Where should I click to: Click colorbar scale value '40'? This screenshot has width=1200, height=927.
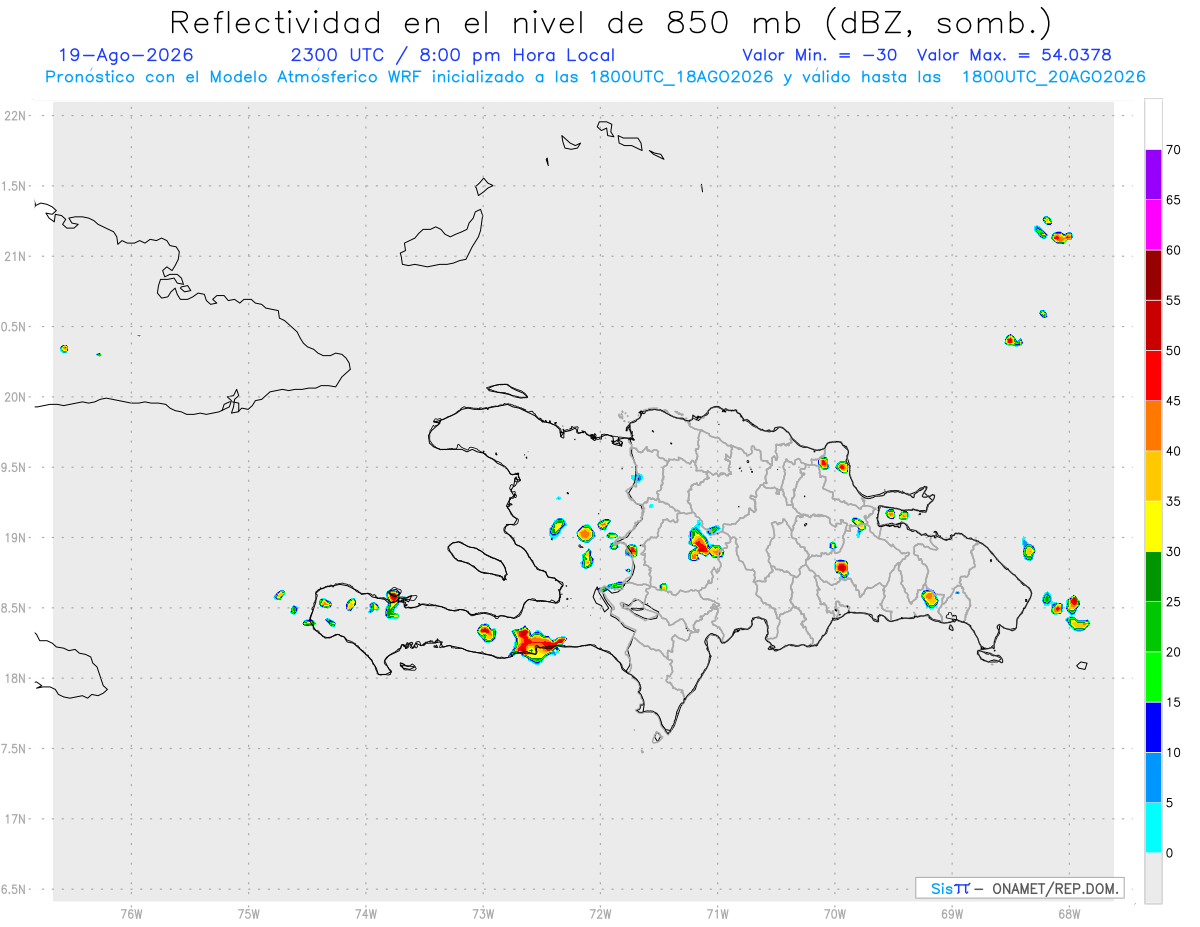[x=1173, y=451]
